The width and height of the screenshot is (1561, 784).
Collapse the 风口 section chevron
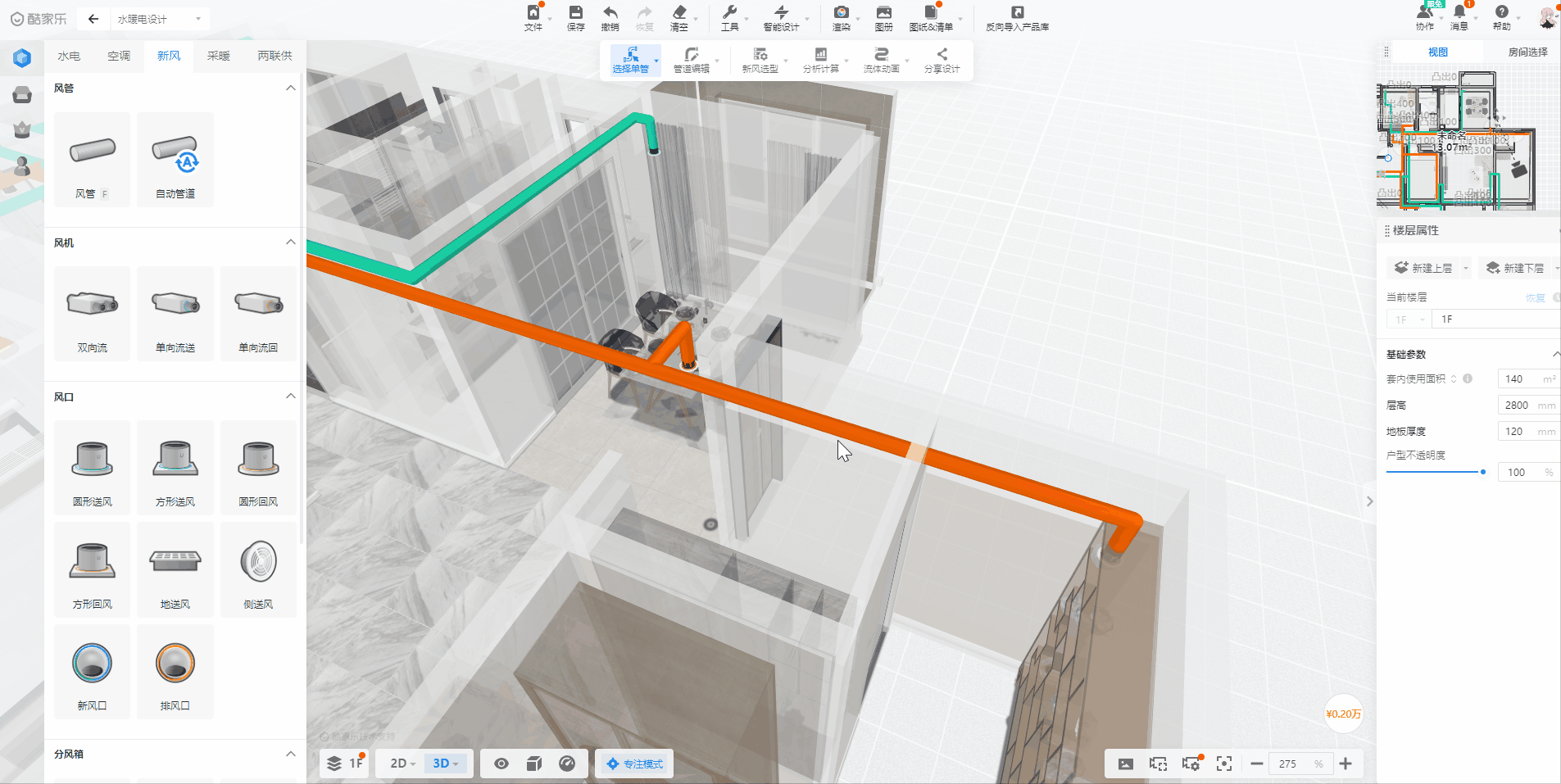pos(290,397)
